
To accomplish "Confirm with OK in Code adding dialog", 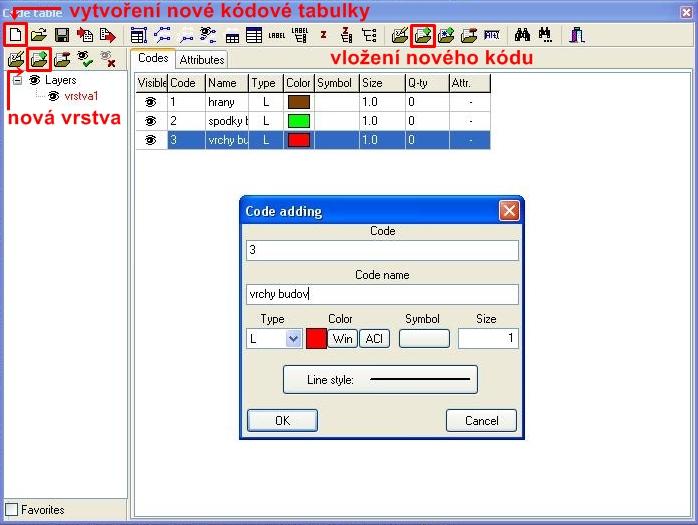I will point(282,421).
